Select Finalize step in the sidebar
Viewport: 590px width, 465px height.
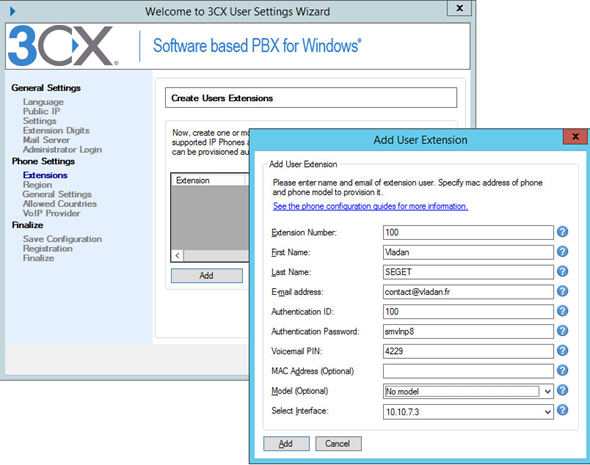click(38, 258)
